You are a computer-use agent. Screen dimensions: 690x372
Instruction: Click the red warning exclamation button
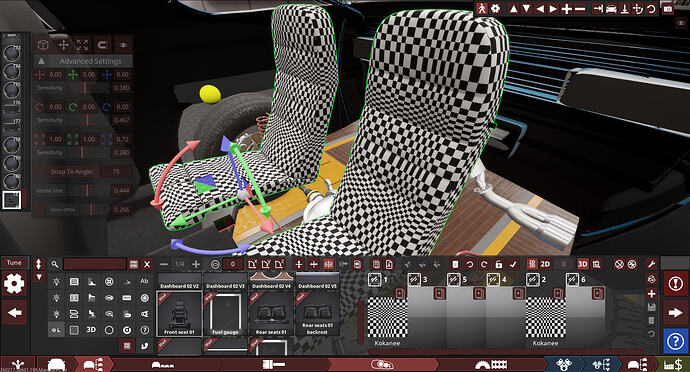(x=675, y=284)
